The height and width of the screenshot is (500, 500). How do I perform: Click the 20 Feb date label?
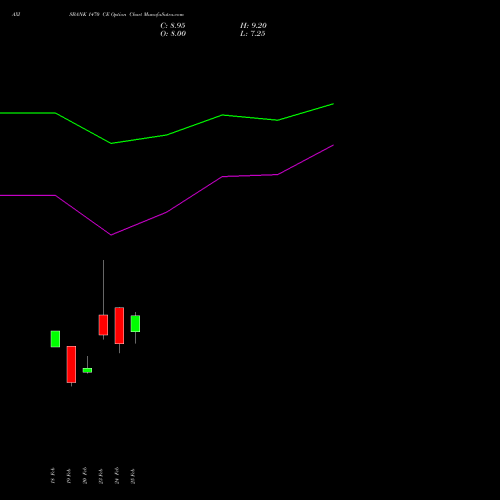85,476
